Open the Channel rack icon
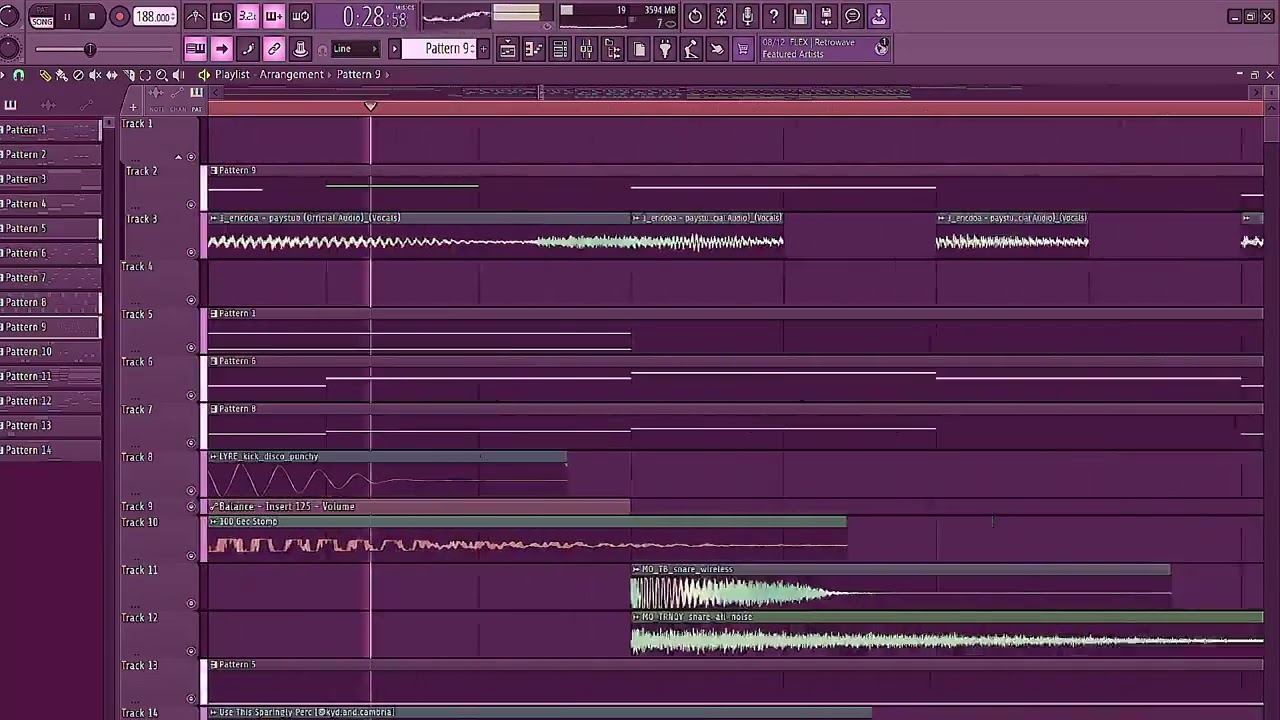This screenshot has height=720, width=1280. point(560,49)
